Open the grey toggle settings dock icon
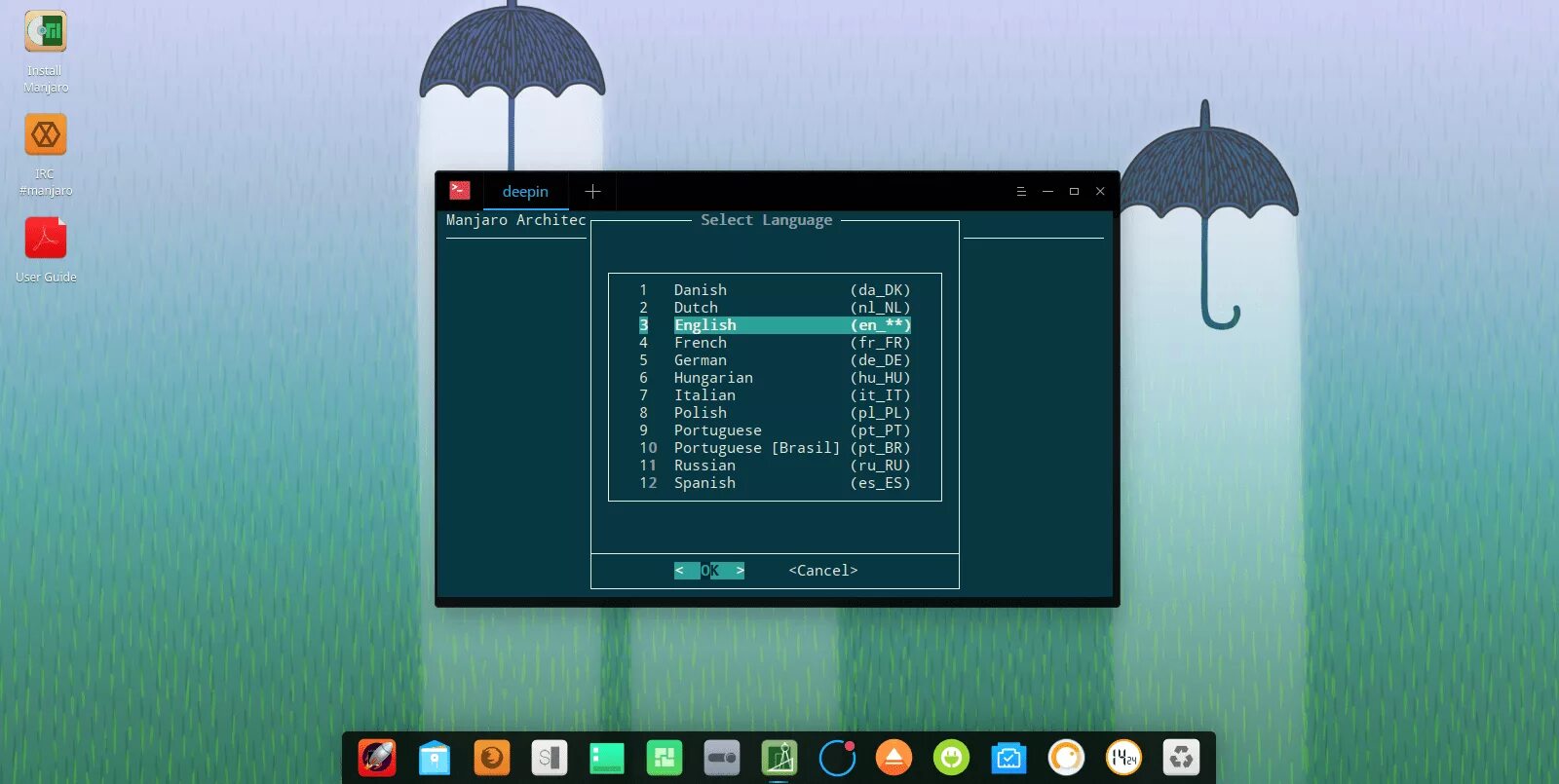The image size is (1559, 784). 722,758
